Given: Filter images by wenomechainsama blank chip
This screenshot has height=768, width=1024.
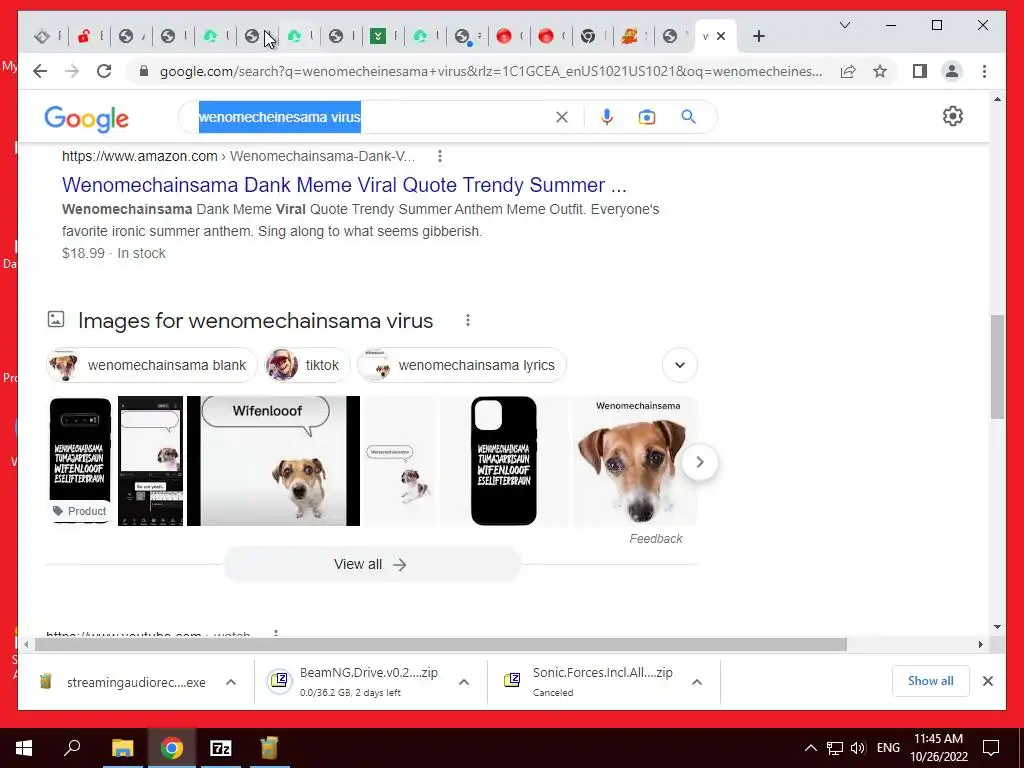Looking at the screenshot, I should coord(152,365).
